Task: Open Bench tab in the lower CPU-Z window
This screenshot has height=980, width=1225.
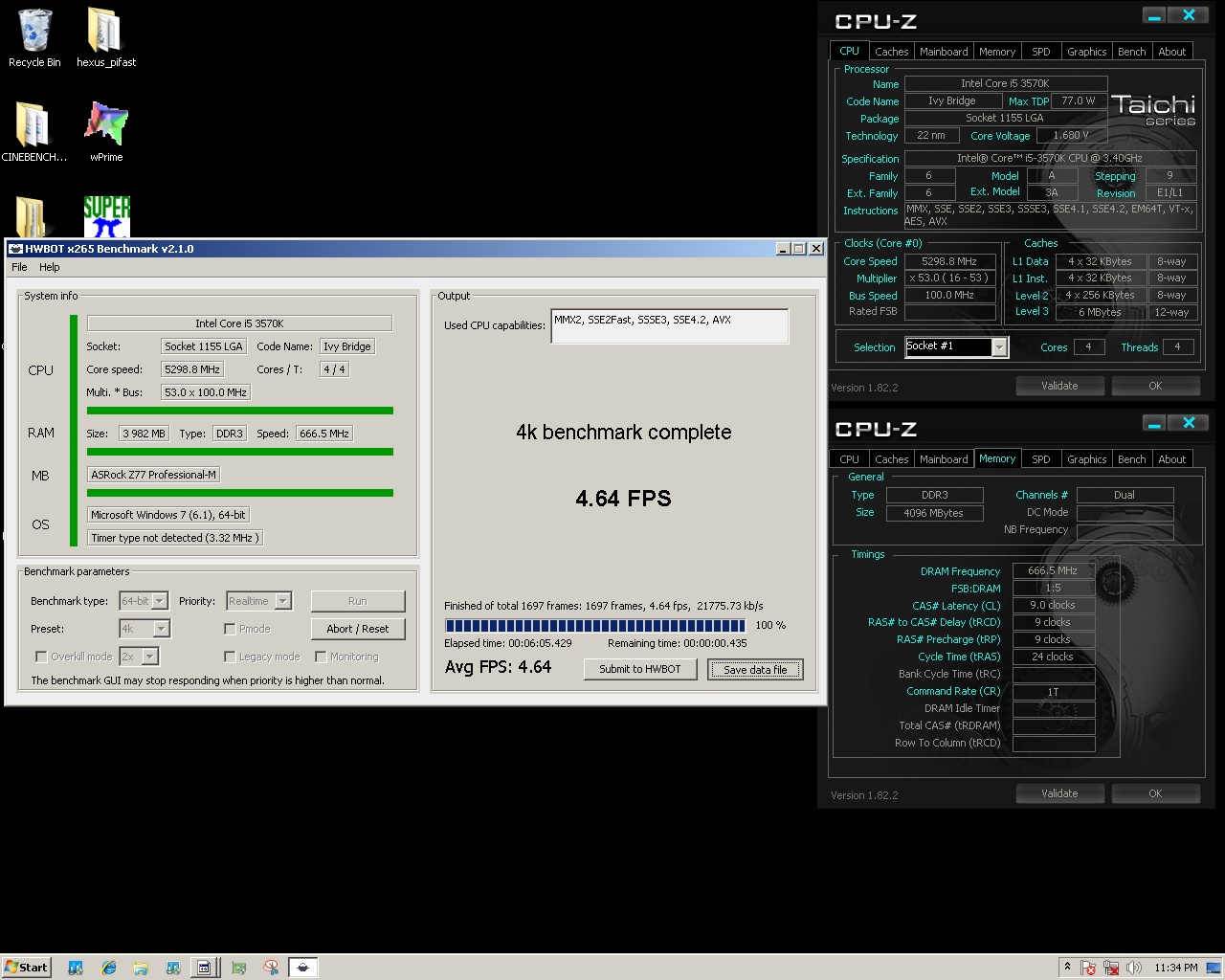Action: coord(1132,459)
